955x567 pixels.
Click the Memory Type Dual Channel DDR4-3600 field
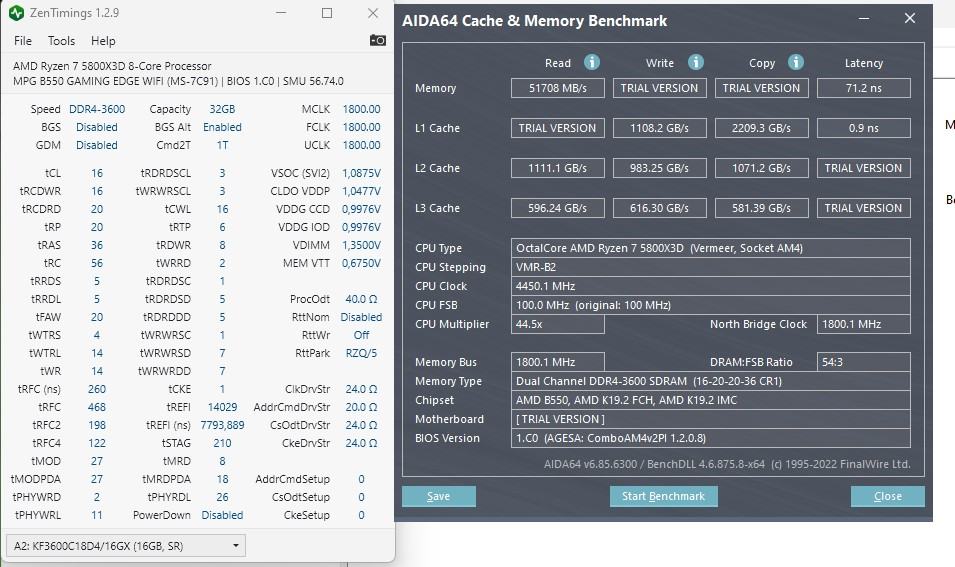(x=711, y=381)
